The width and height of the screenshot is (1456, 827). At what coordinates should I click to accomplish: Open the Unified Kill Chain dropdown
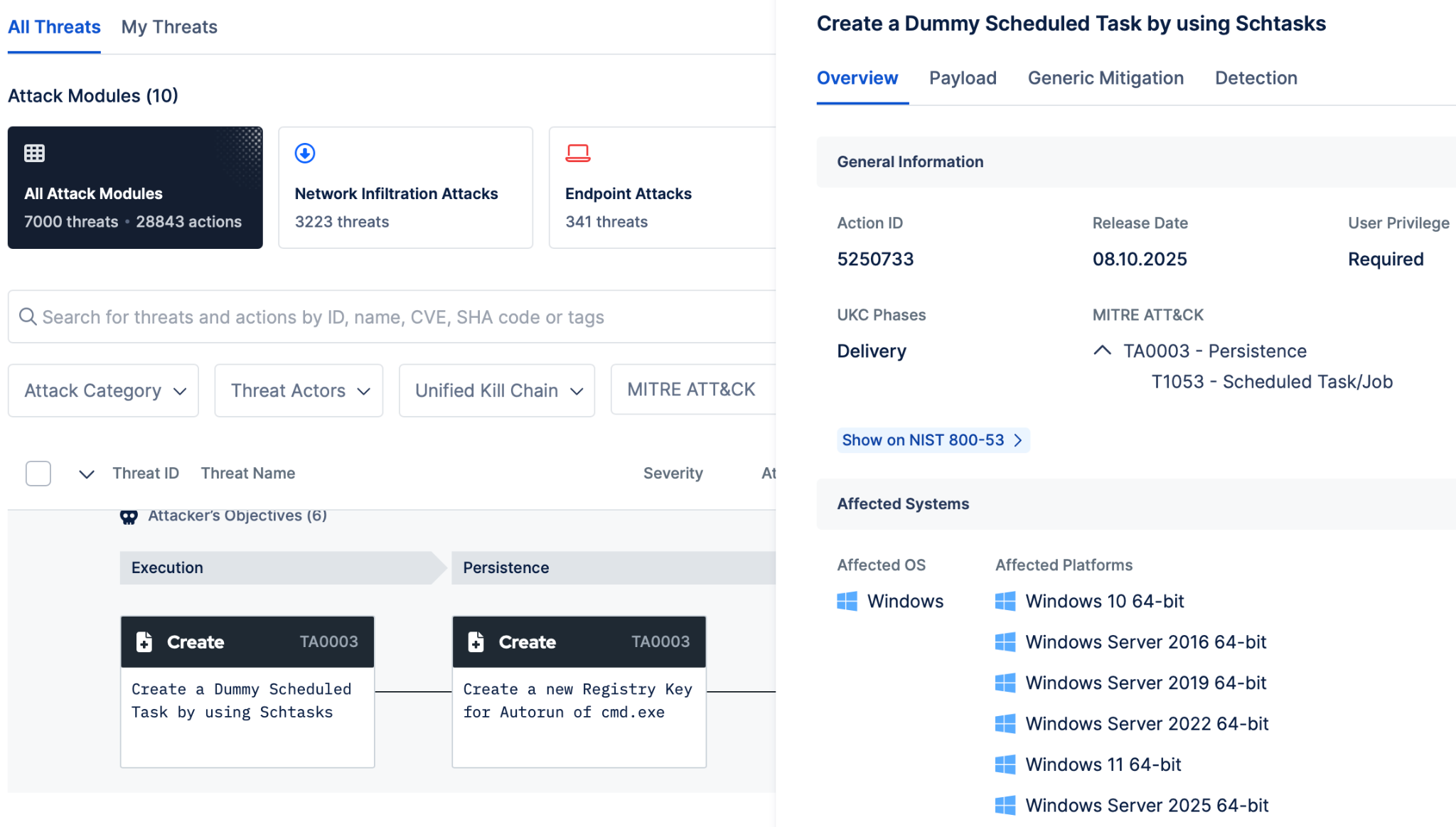(496, 390)
